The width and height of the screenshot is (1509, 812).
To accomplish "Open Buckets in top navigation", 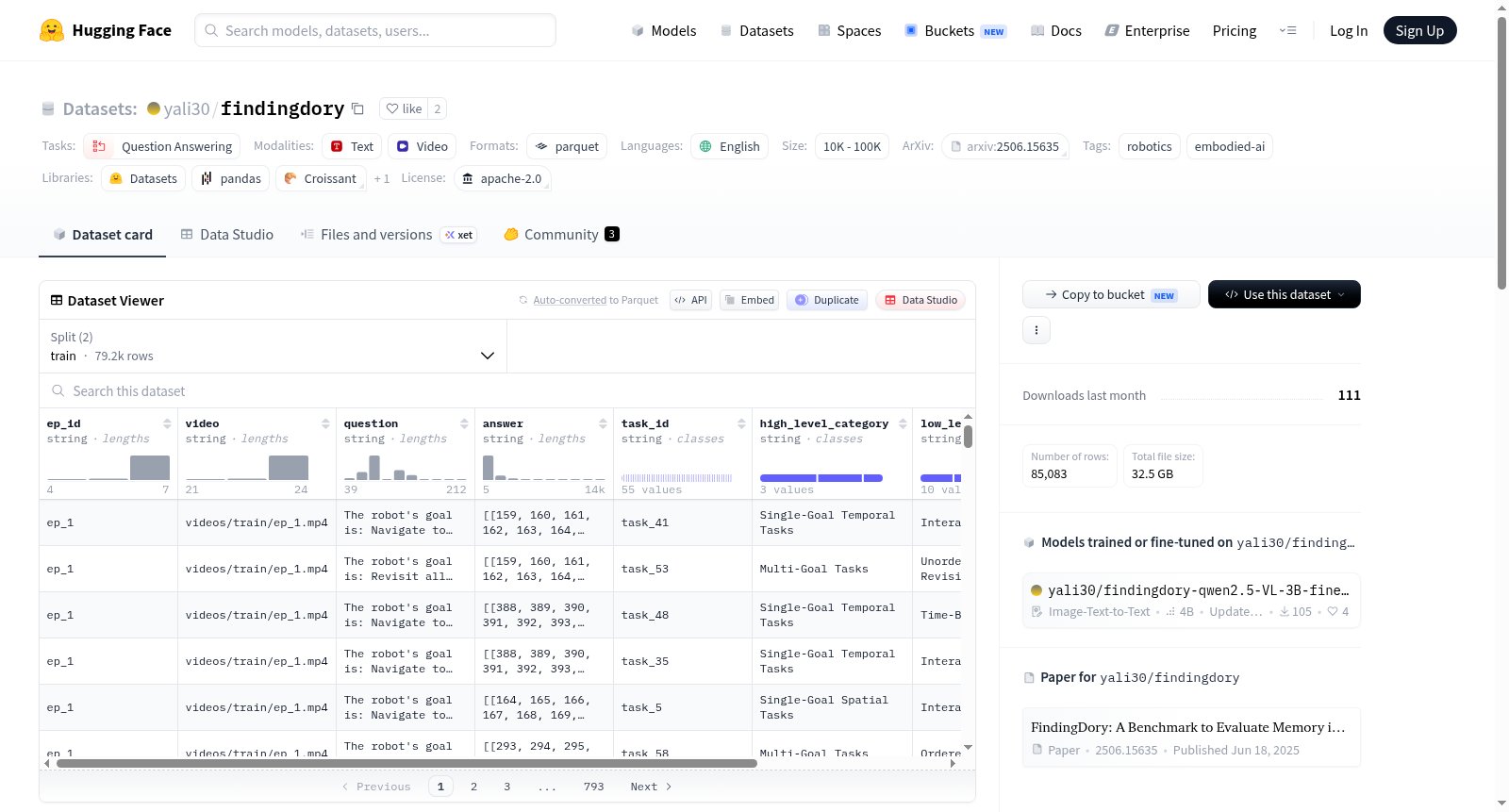I will point(955,30).
